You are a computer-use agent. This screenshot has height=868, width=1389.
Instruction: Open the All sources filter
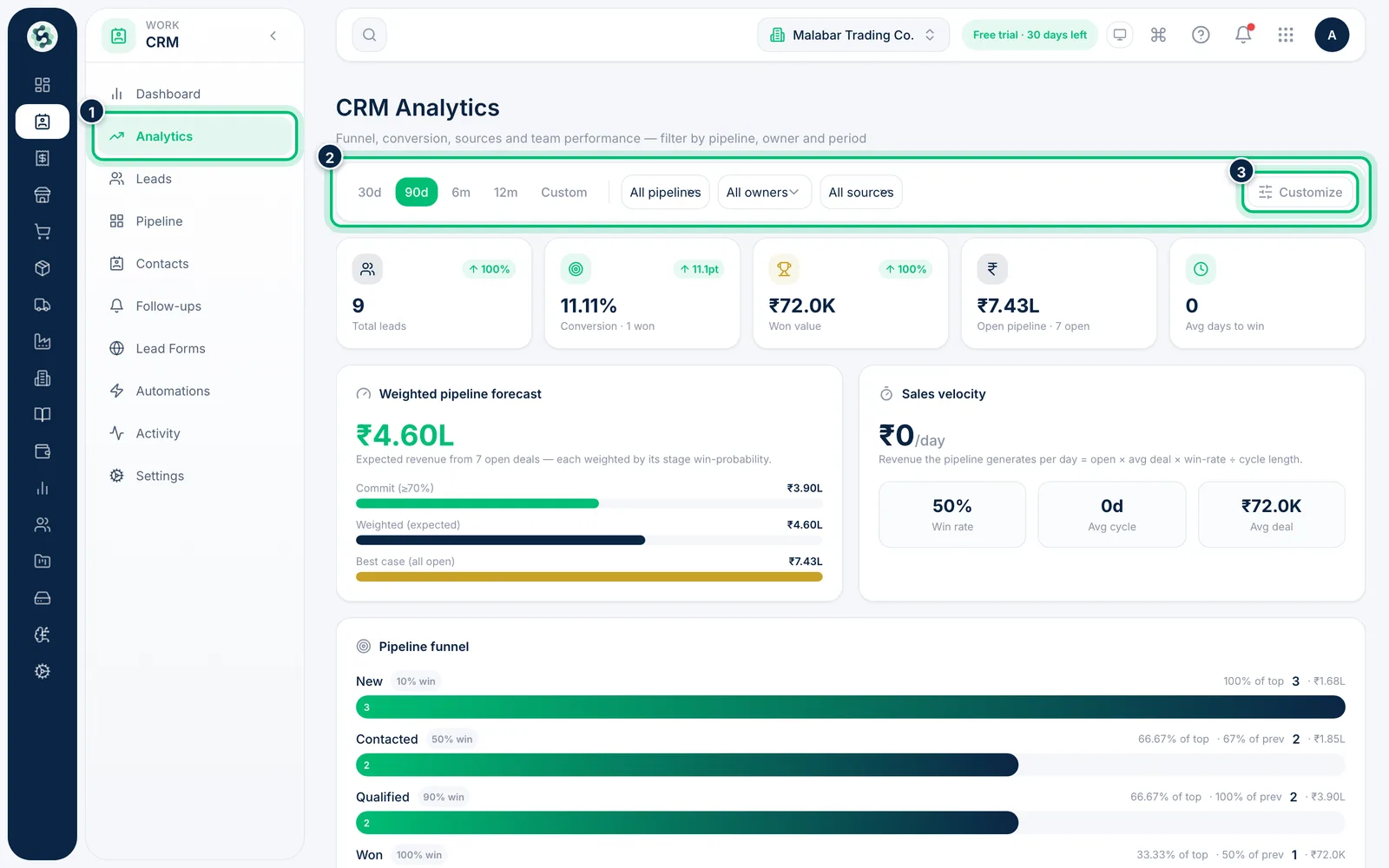click(x=861, y=192)
